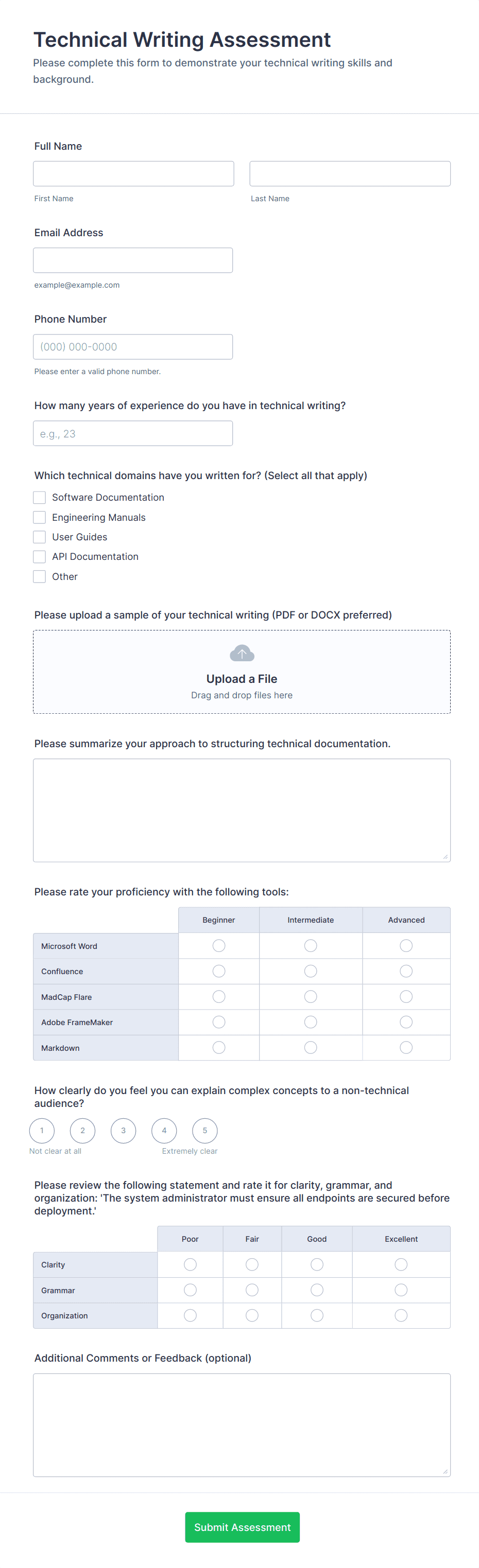This screenshot has height=1568, width=479.
Task: Click the years of experience field
Action: [x=133, y=433]
